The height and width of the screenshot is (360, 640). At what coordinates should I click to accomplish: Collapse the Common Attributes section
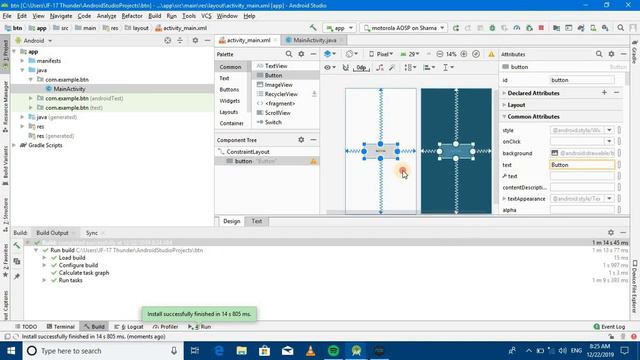tap(504, 116)
